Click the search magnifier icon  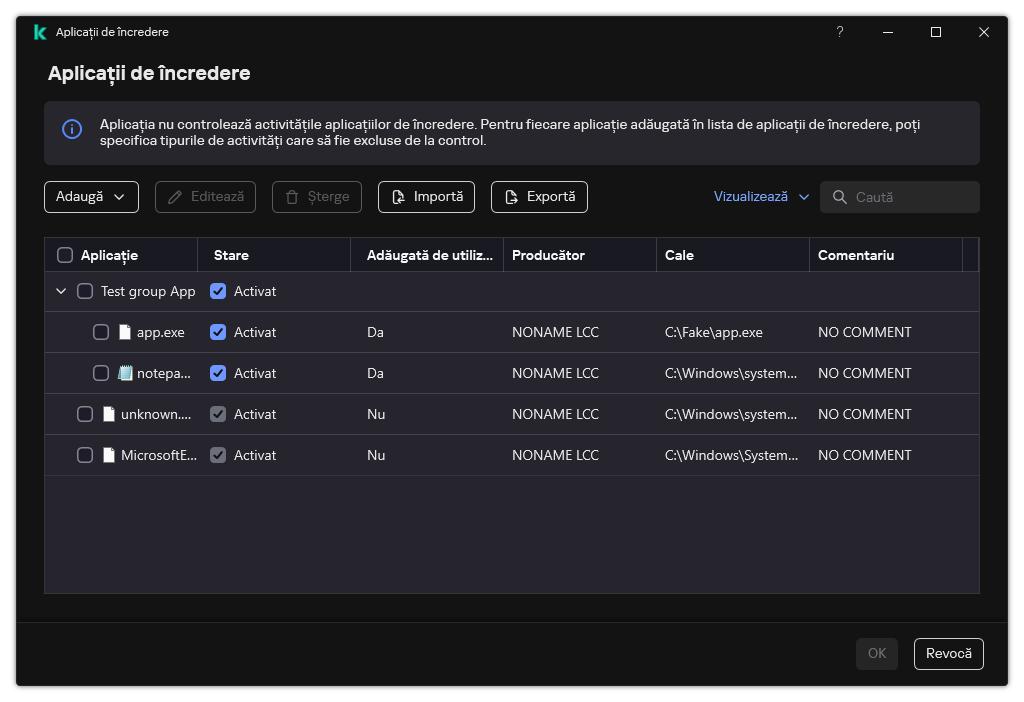pos(839,197)
